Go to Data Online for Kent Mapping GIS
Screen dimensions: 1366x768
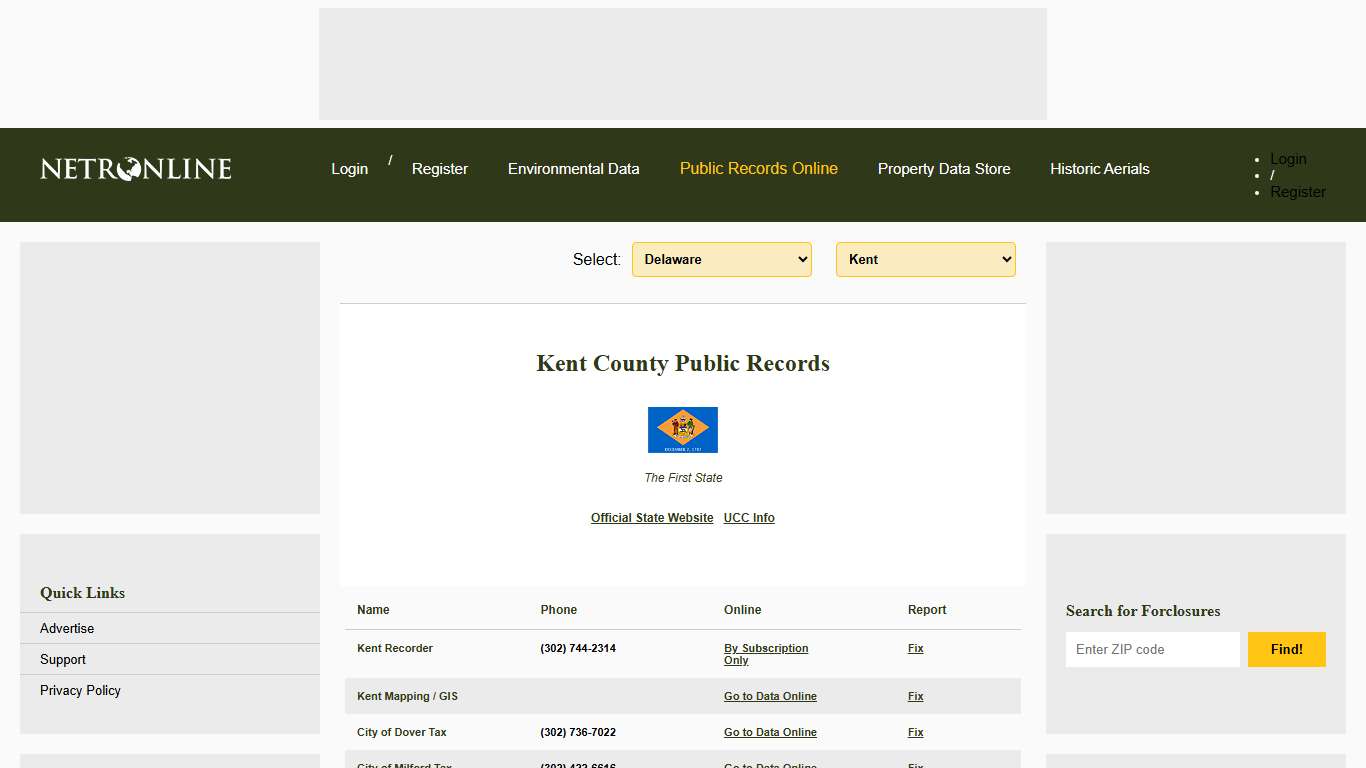pos(770,696)
